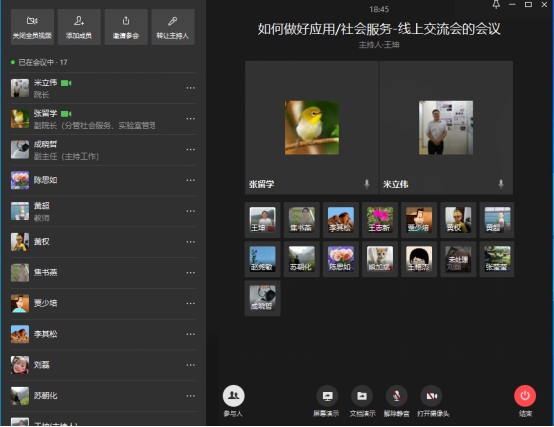Select 苏朝化 in the participant list
Viewport: 554px width, 427px height.
pos(103,396)
